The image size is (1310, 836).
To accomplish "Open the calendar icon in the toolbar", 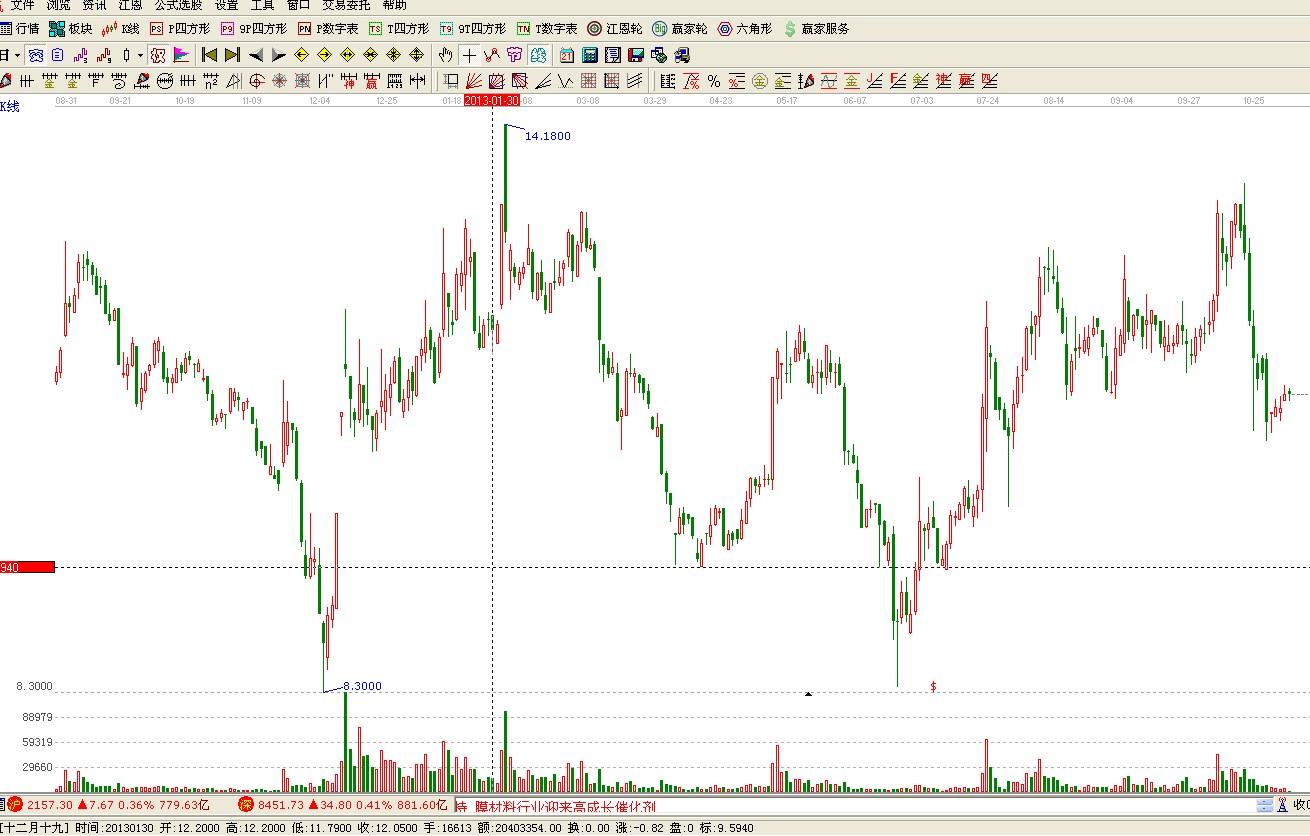I will click(567, 55).
